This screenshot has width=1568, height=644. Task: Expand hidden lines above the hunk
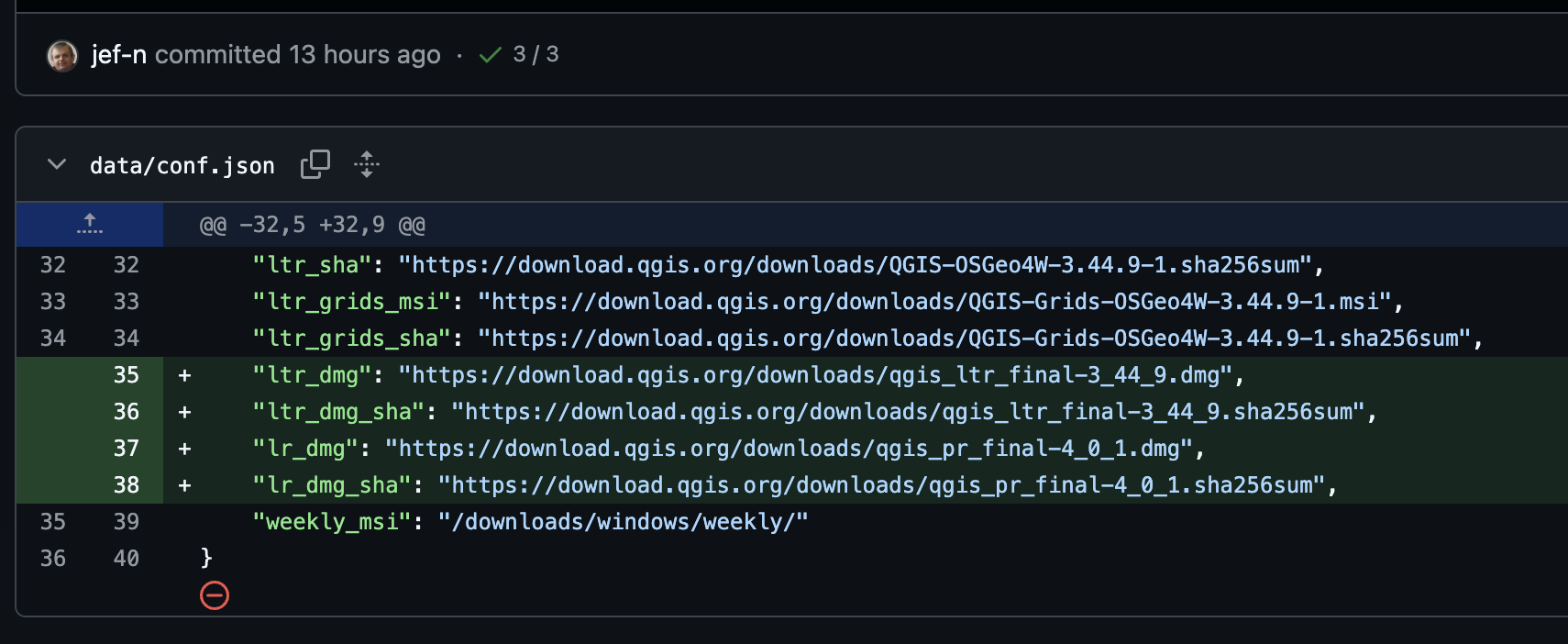pyautogui.click(x=90, y=225)
